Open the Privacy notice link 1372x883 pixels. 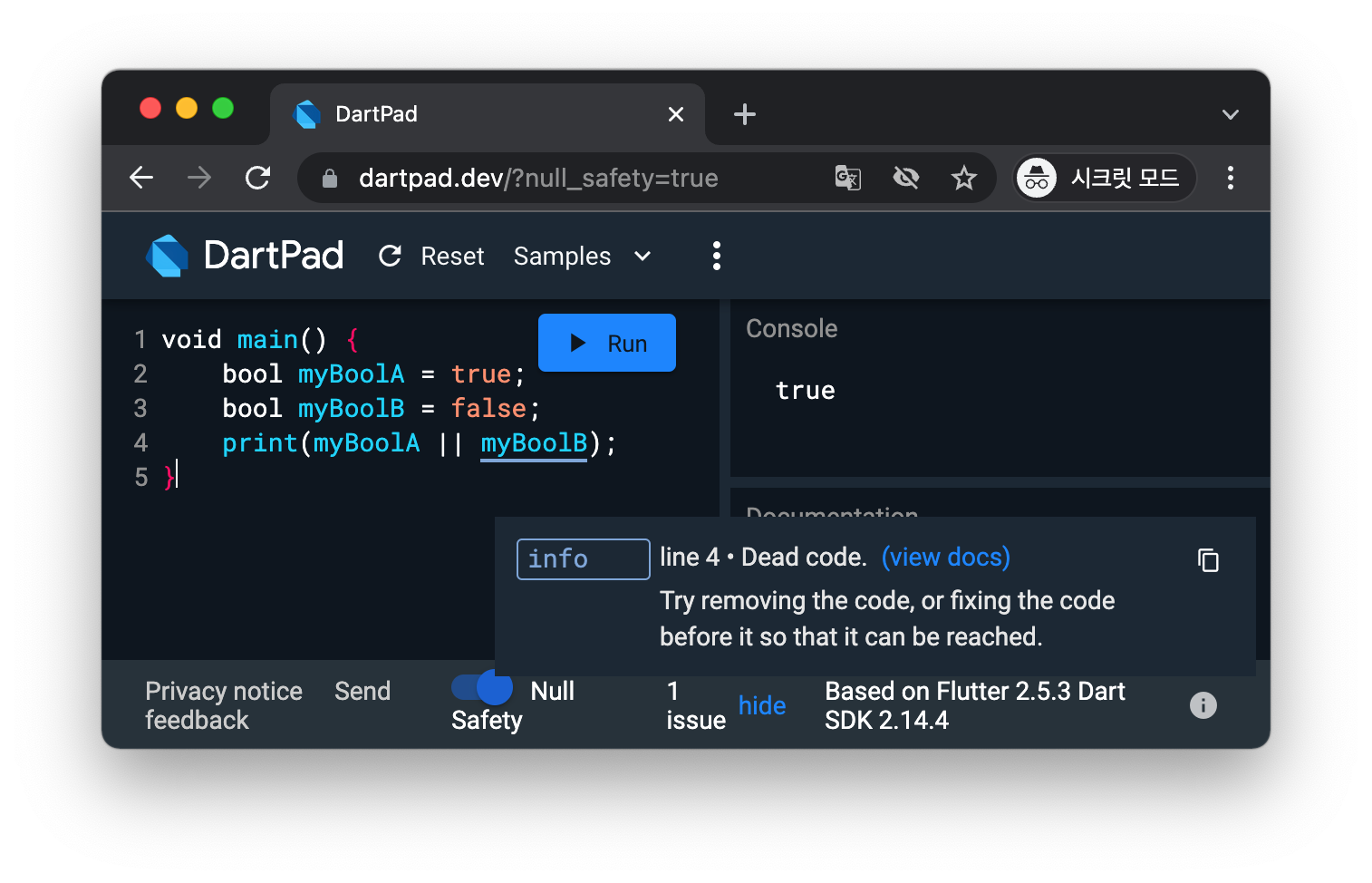pos(224,691)
